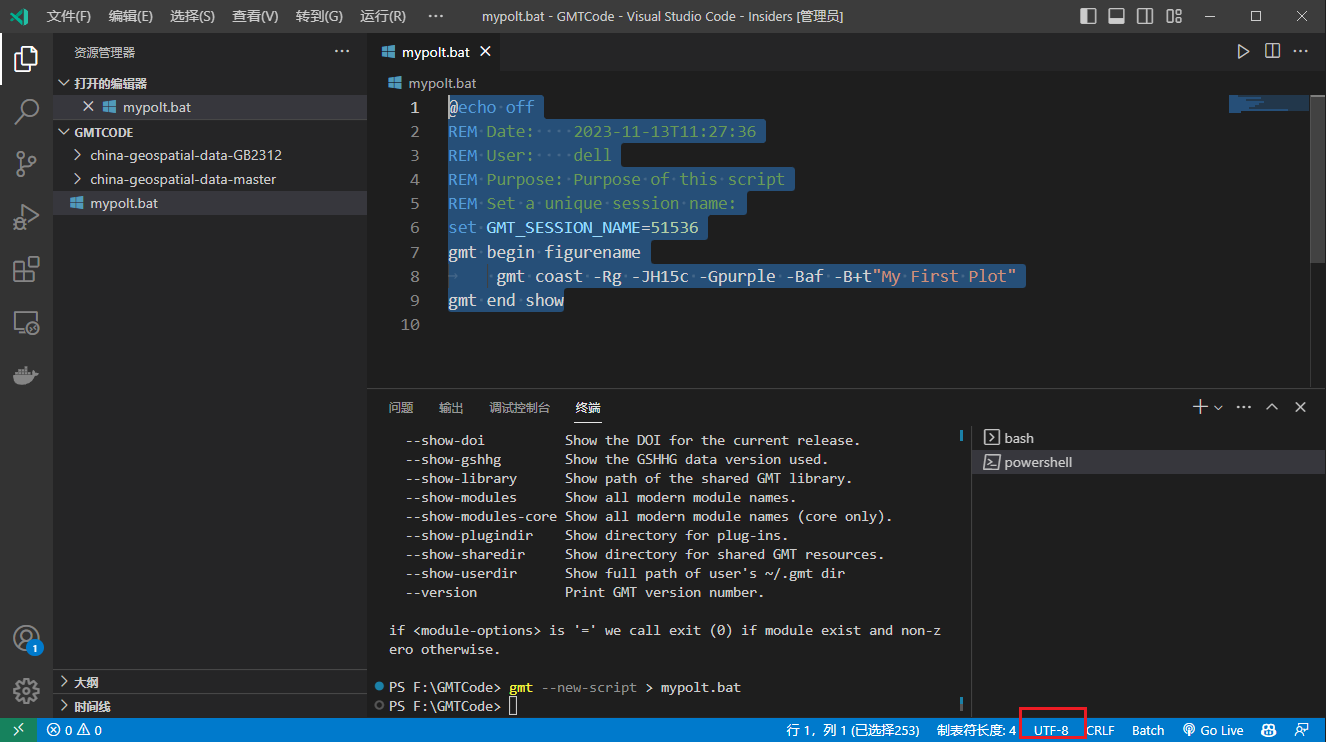Viewport: 1326px width, 742px height.
Task: Open the Extensions view icon
Action: pyautogui.click(x=26, y=269)
